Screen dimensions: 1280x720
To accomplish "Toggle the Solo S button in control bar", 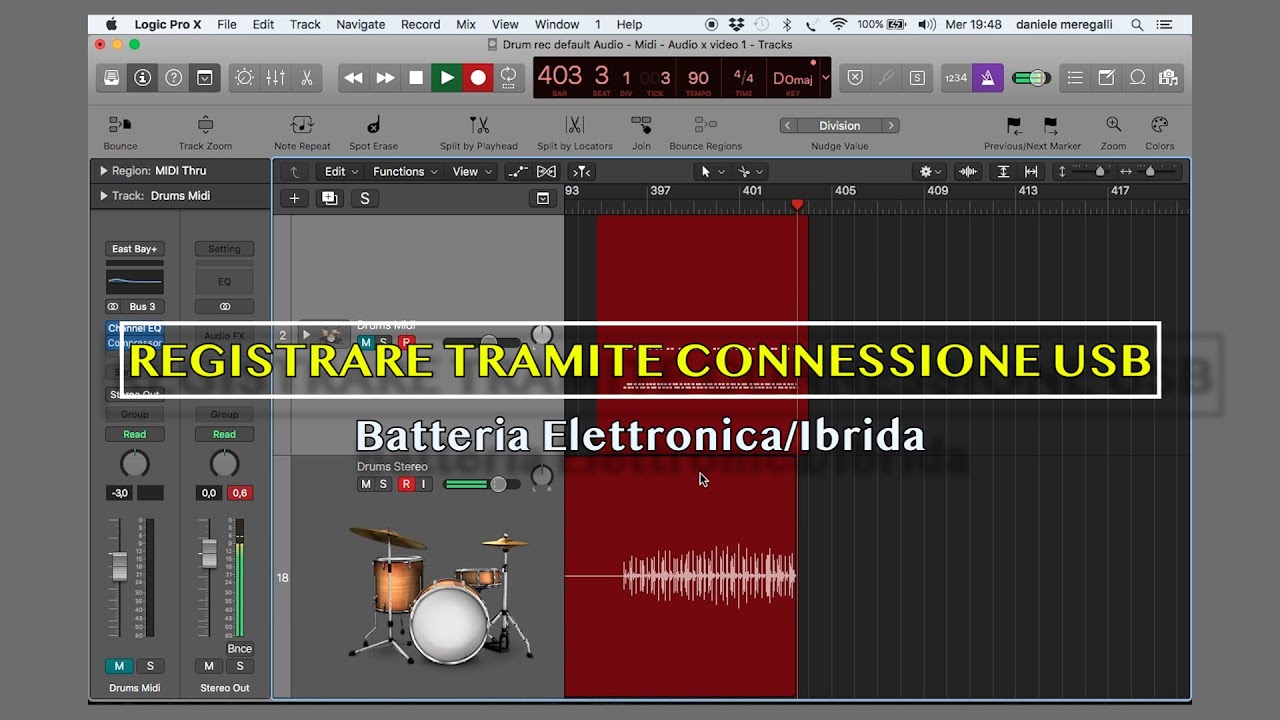I will click(x=917, y=77).
